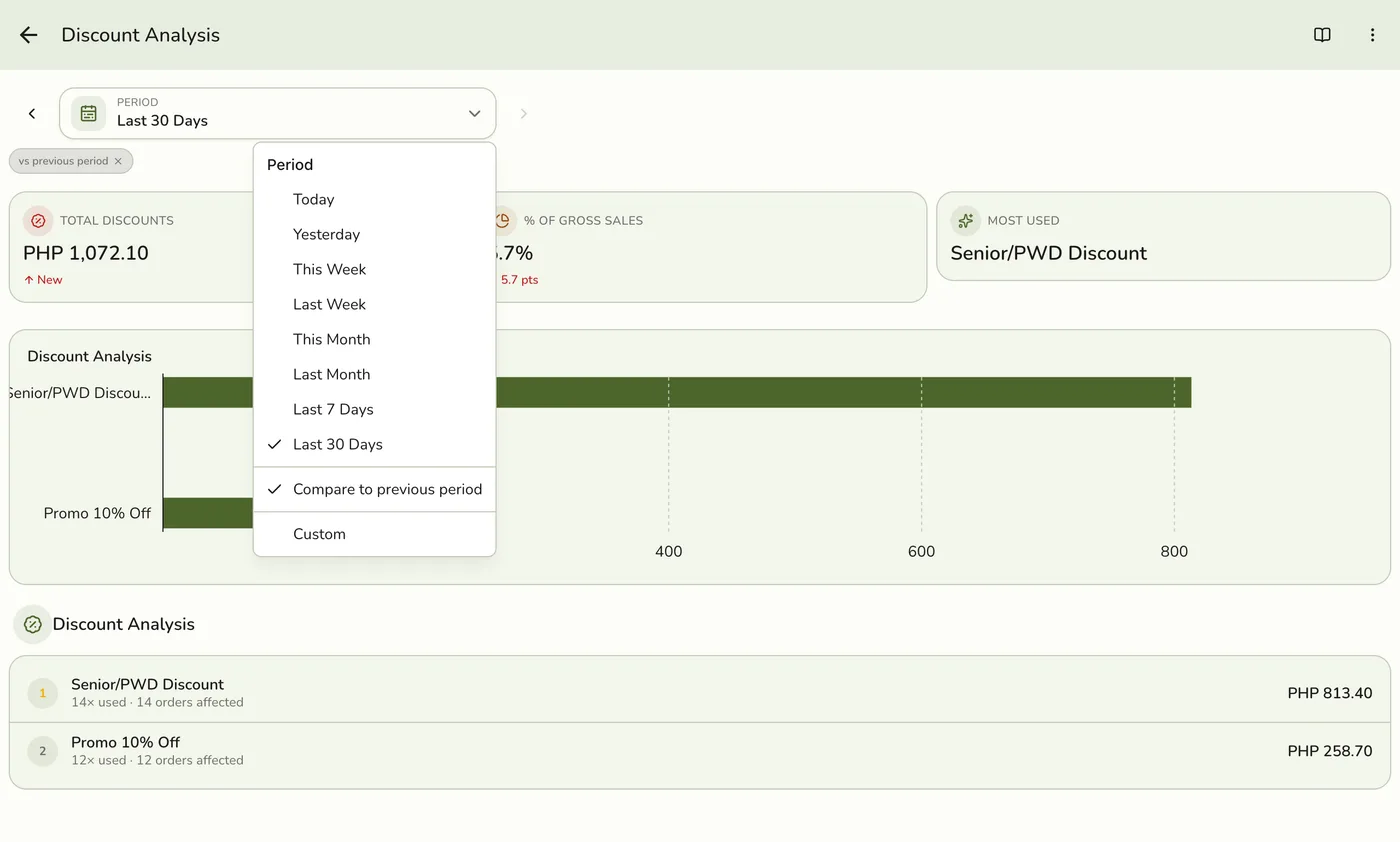Viewport: 1400px width, 842px height.
Task: Click the New trend indicator
Action: point(43,280)
